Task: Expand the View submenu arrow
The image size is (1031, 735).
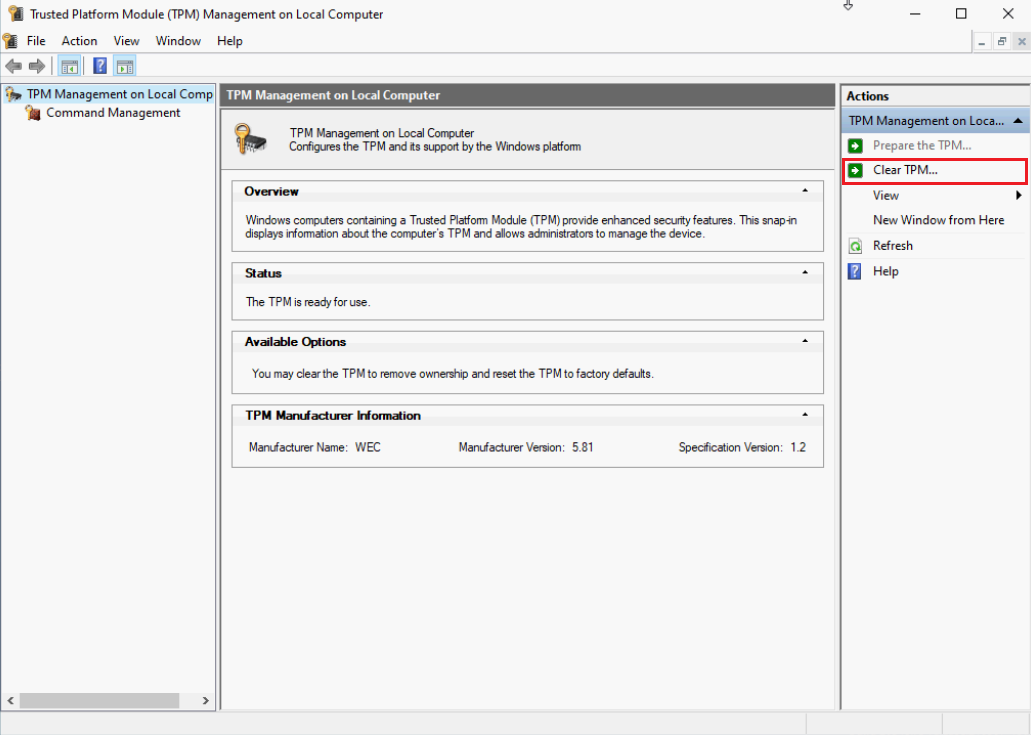Action: coord(1019,195)
